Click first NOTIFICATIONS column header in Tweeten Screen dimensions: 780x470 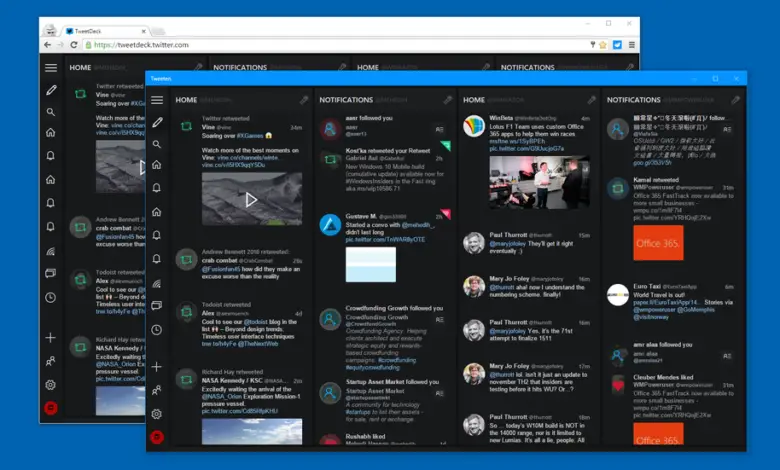click(x=346, y=100)
